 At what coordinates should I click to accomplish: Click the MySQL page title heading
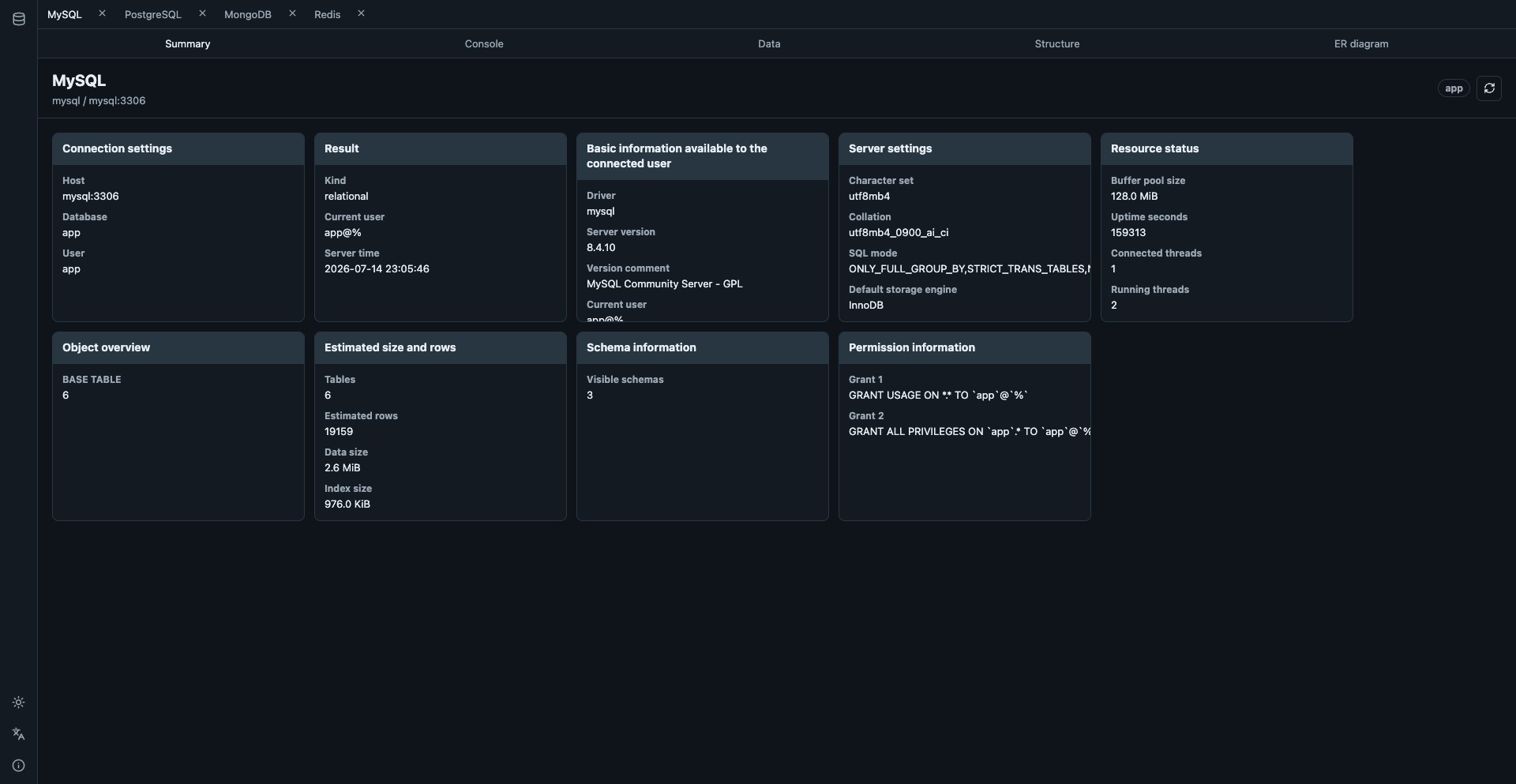[79, 81]
